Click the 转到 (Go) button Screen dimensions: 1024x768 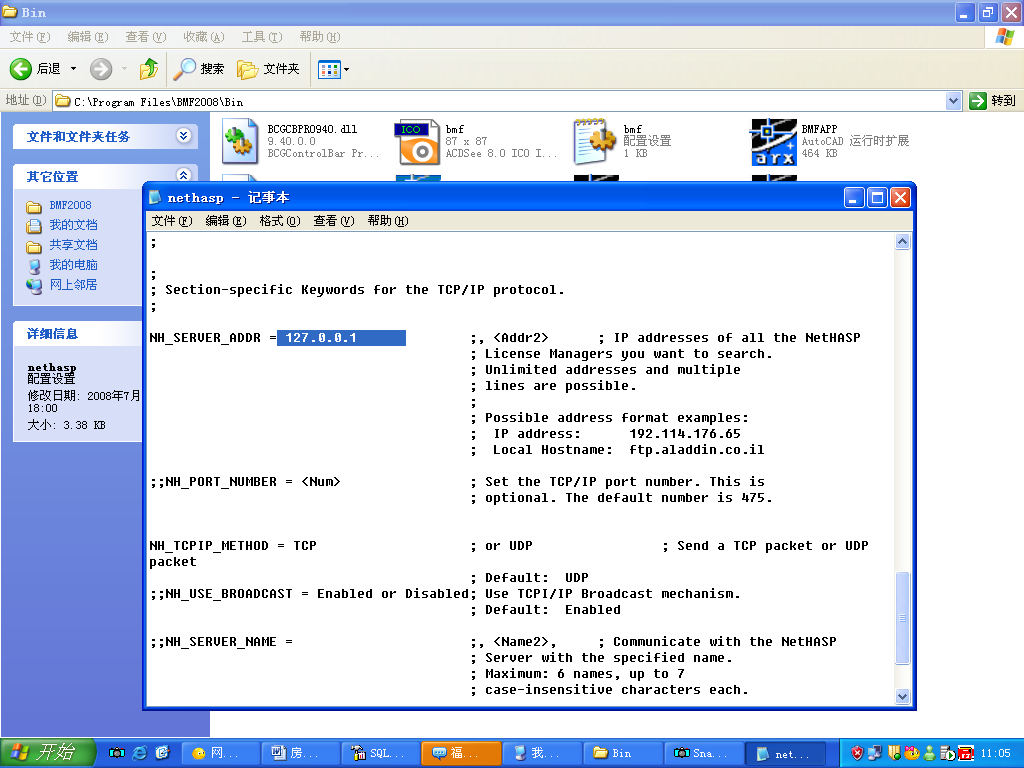[x=993, y=101]
